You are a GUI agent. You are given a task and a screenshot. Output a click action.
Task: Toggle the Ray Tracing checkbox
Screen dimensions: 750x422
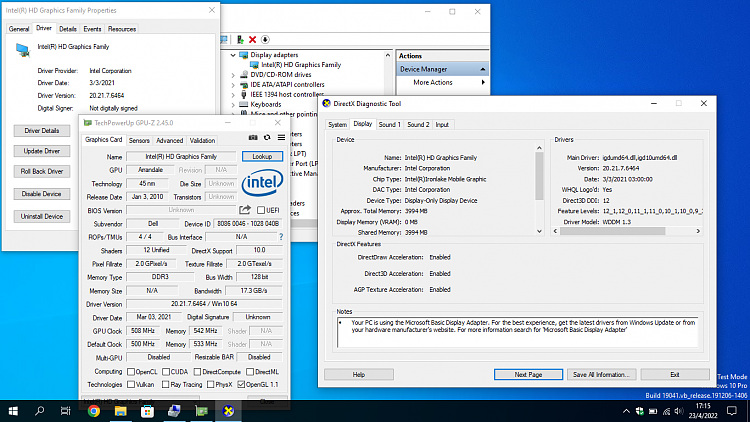(x=165, y=385)
